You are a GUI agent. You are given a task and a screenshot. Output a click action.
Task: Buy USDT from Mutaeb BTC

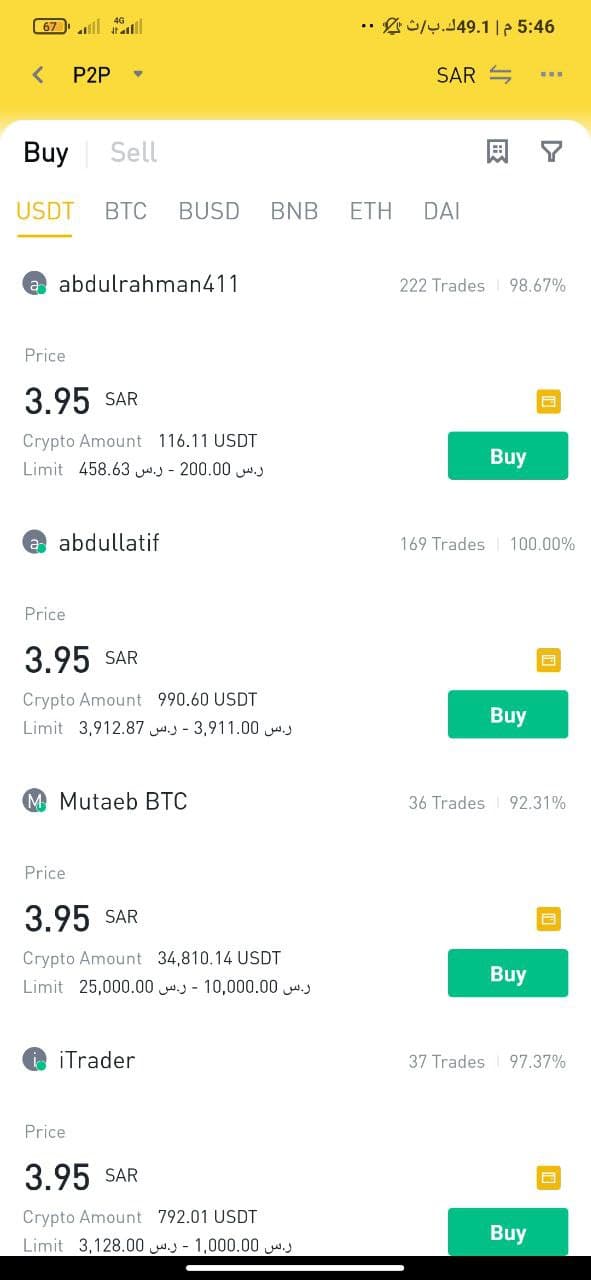508,974
